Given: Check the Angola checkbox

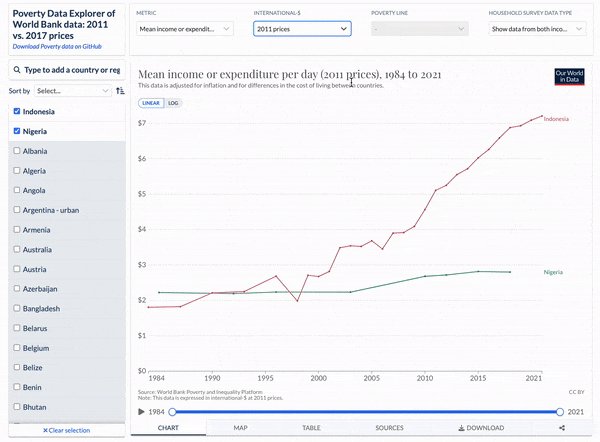Looking at the screenshot, I should click(x=17, y=190).
